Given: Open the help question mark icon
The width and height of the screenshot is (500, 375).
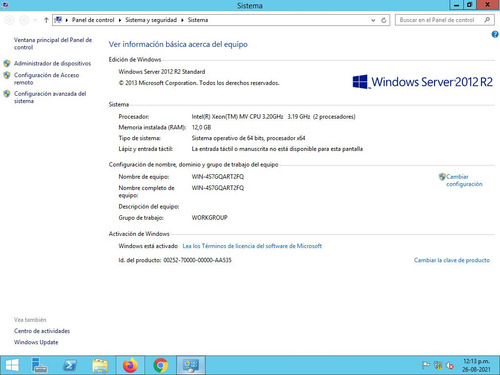Looking at the screenshot, I should tap(495, 34).
